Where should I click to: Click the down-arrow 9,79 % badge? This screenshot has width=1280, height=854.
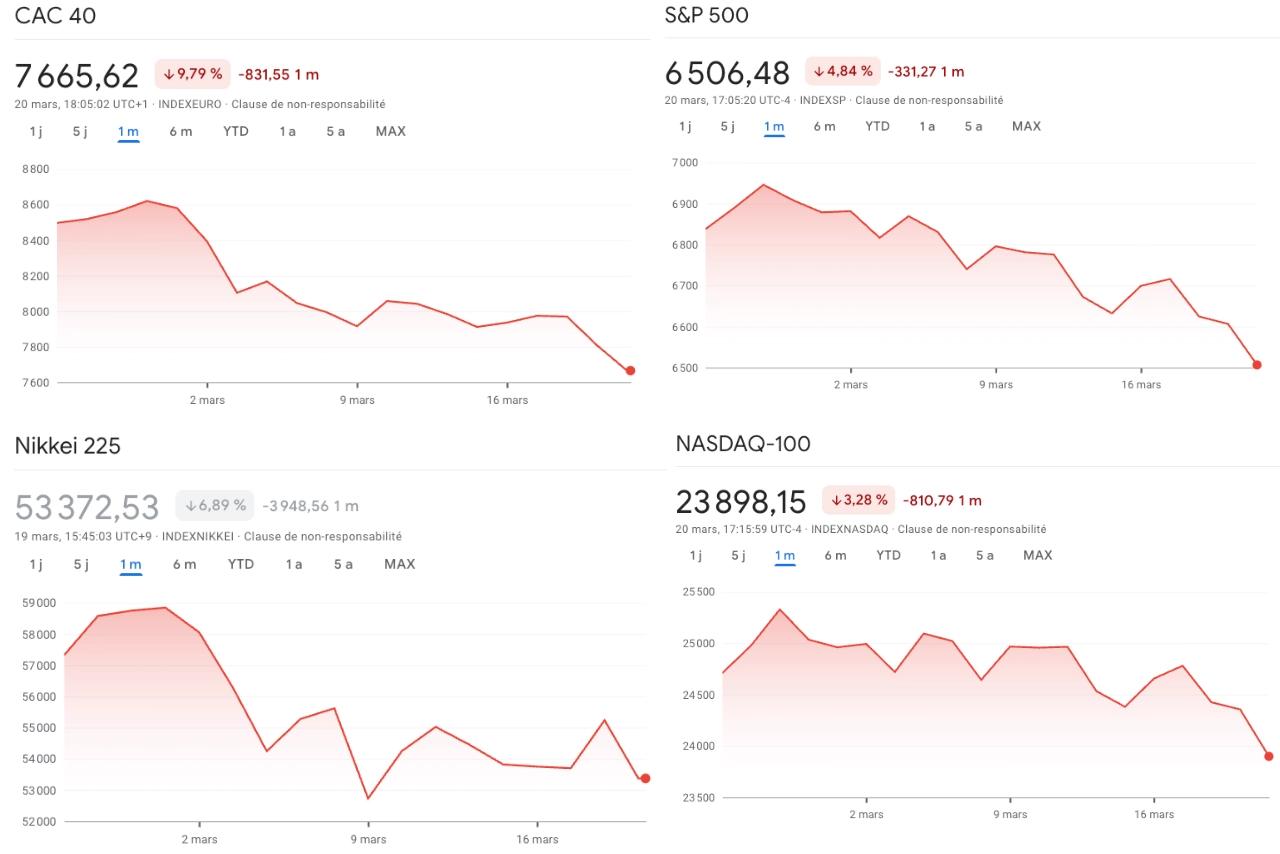click(x=190, y=73)
